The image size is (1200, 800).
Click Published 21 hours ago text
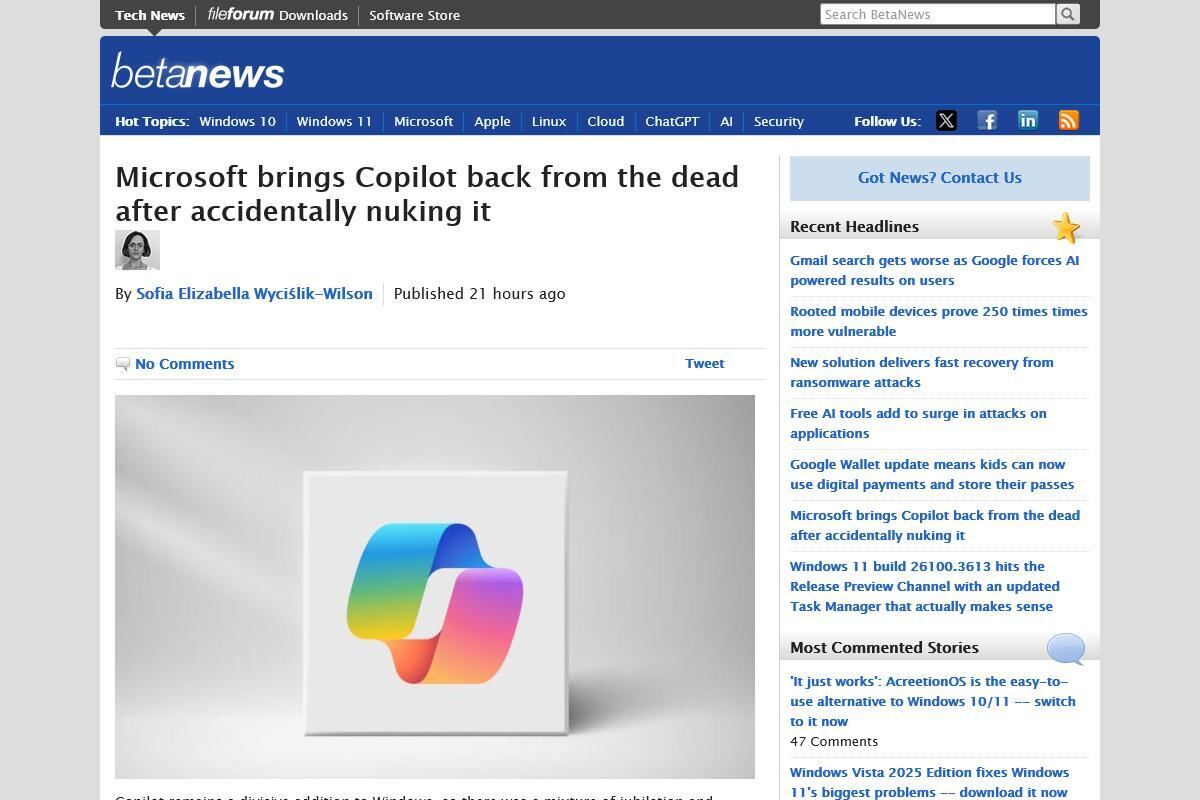click(479, 294)
